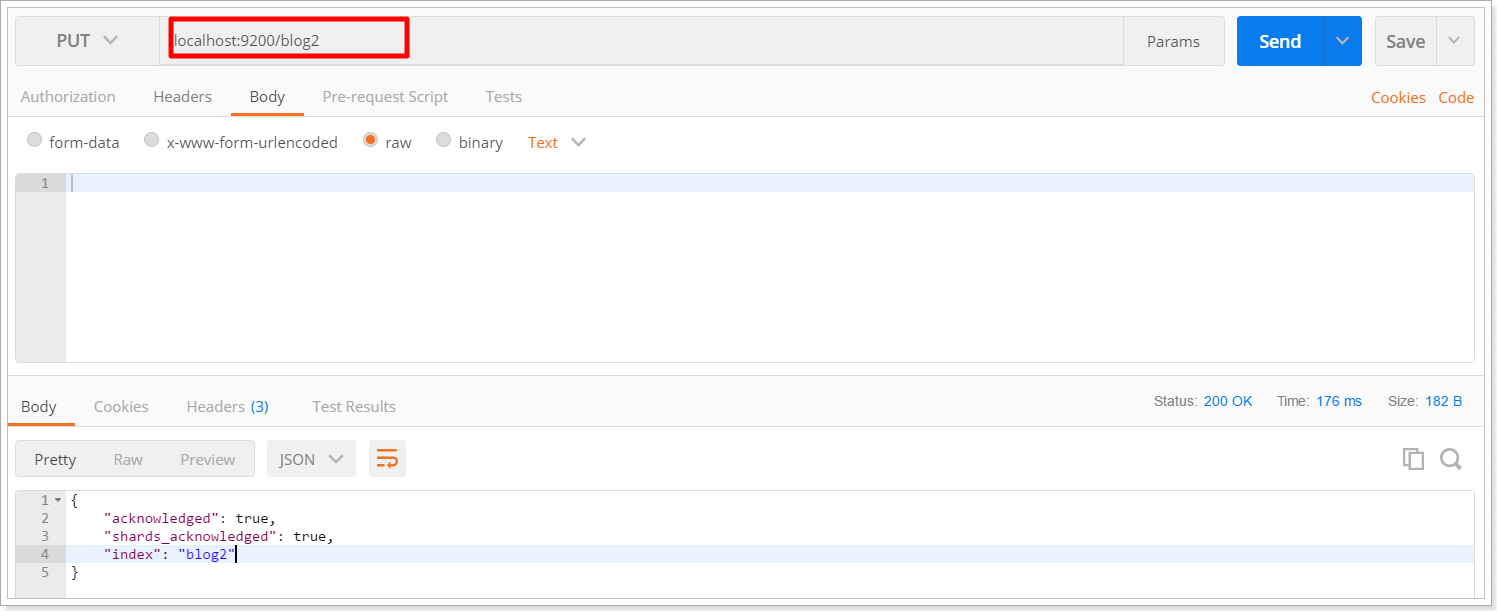The width and height of the screenshot is (1497, 611).
Task: Click the Params button
Action: tap(1173, 41)
